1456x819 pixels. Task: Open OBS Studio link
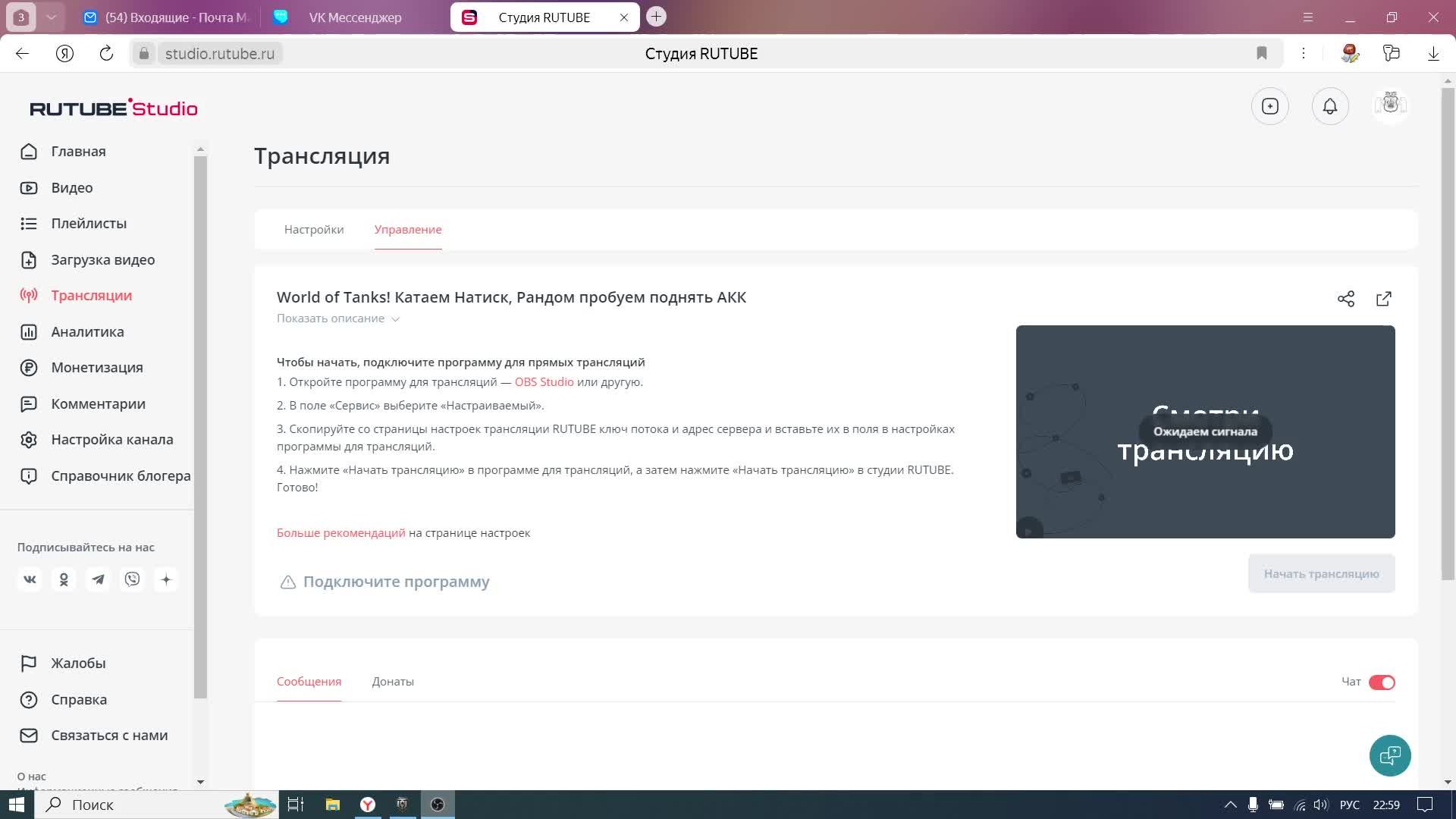tap(544, 382)
